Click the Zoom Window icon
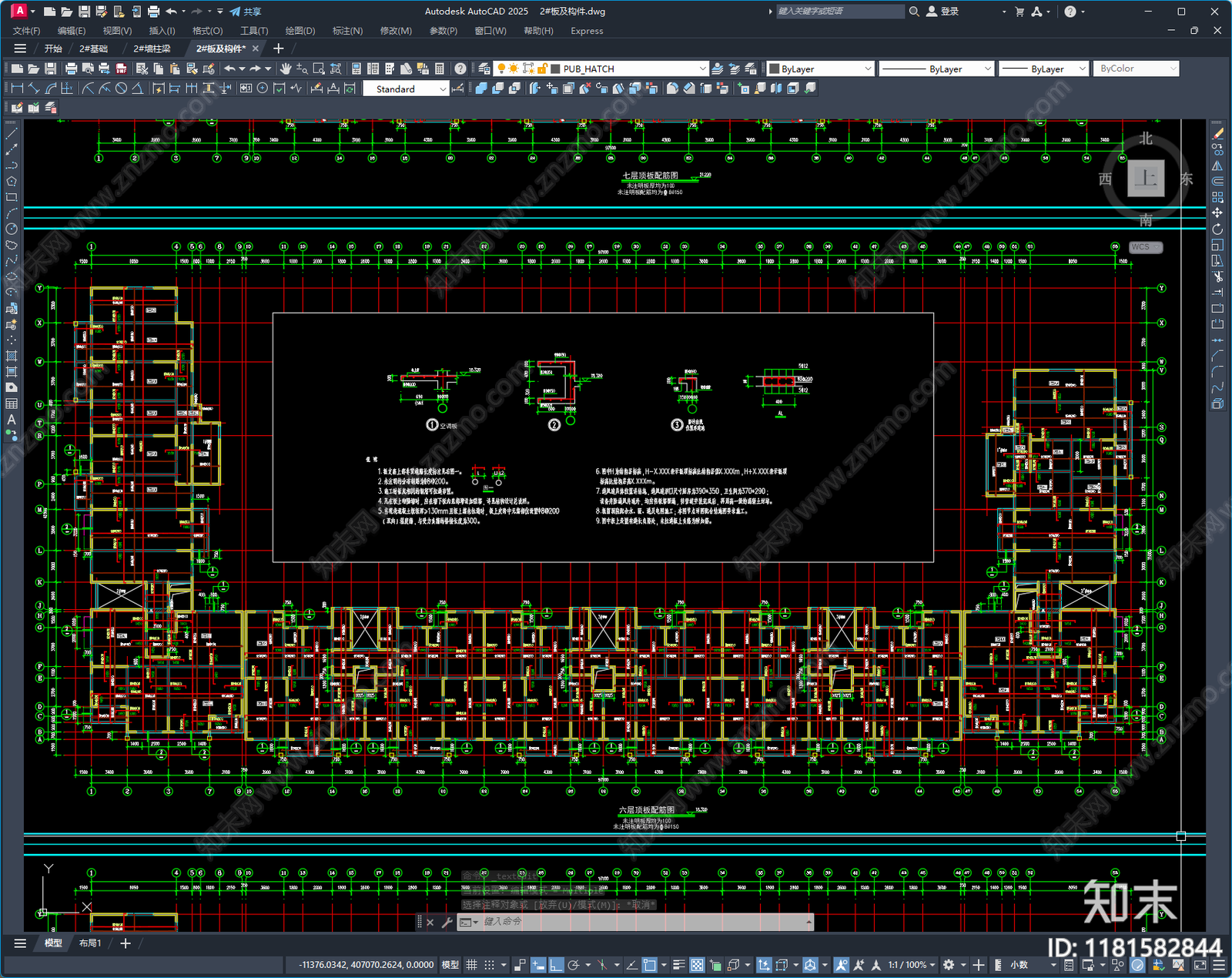This screenshot has height=978, width=1232. (x=319, y=69)
